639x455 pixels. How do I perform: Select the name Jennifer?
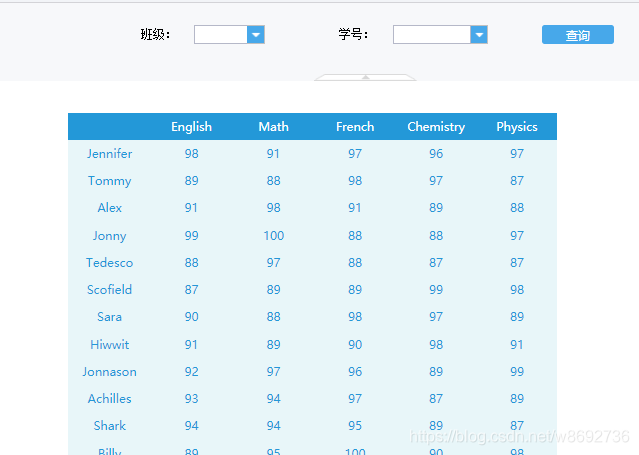[109, 154]
